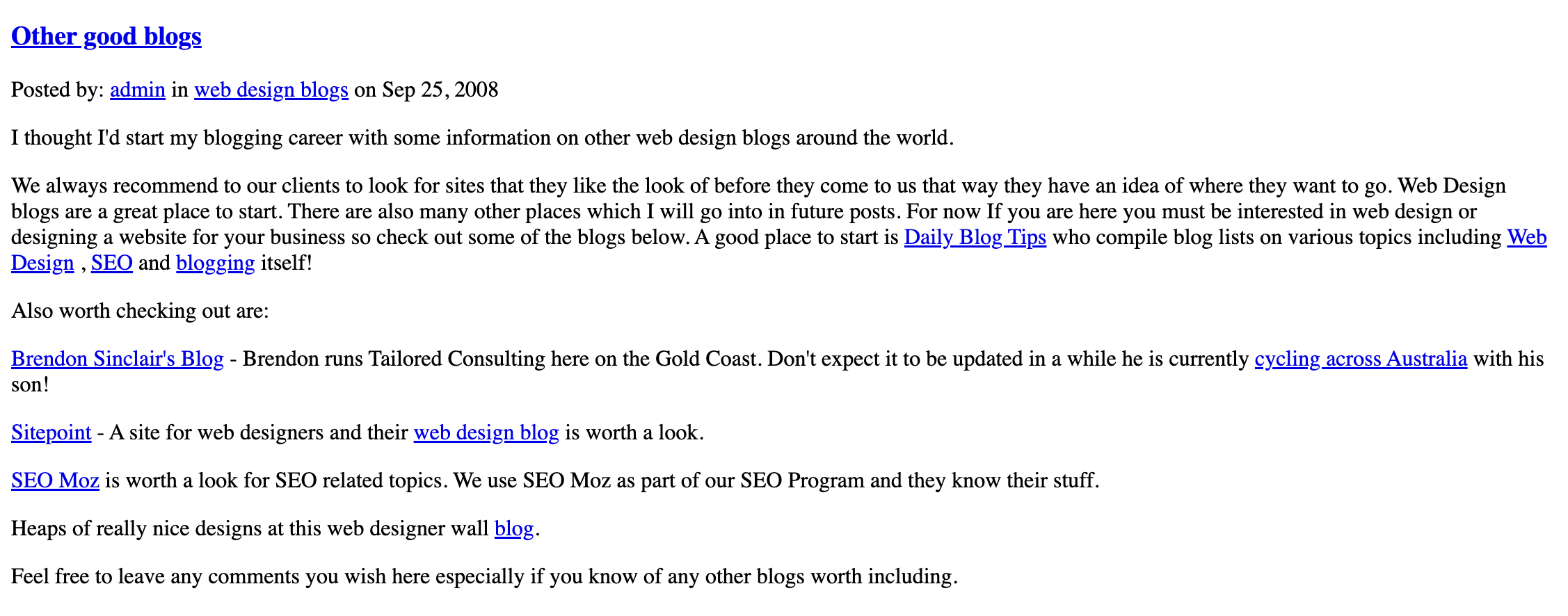Visit Brendon Sinclair's Blog link

(118, 359)
